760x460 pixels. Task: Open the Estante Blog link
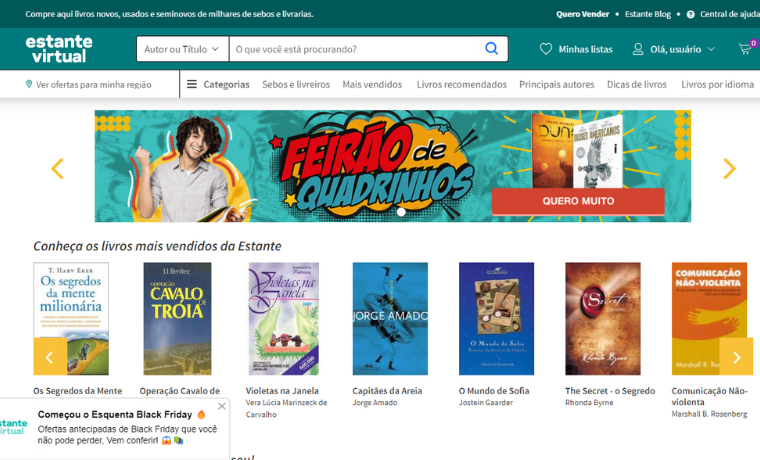point(648,14)
